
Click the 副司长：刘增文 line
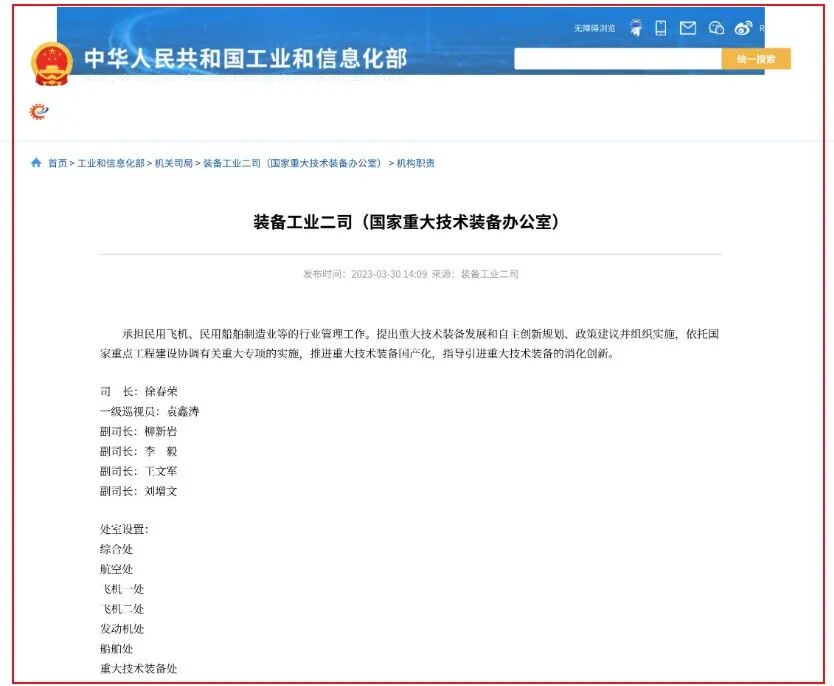click(x=138, y=491)
